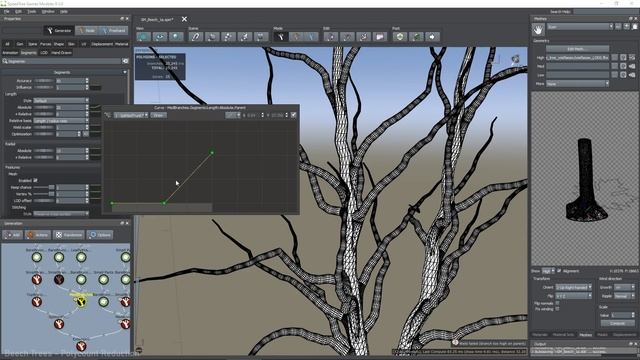640x360 pixels.
Task: Click the pink fourth Edit toolbar icon
Action: (x=380, y=37)
